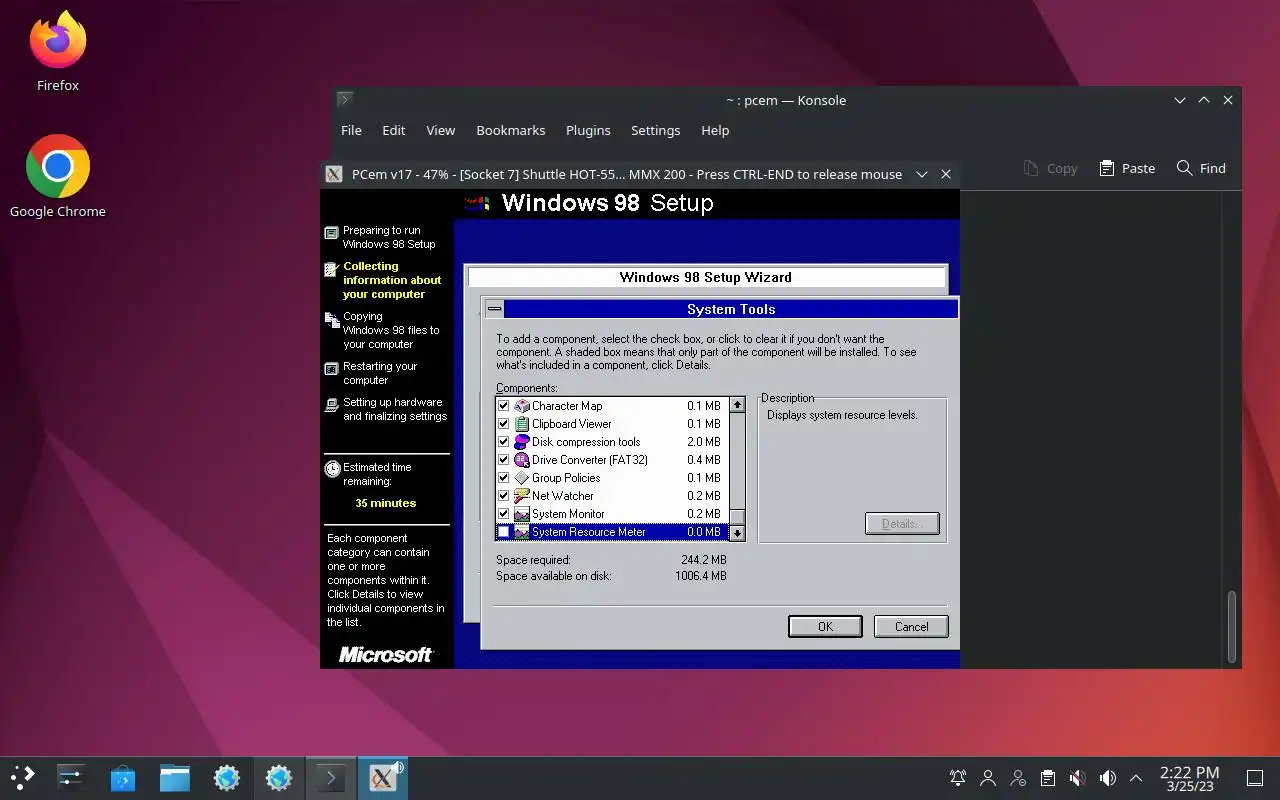Screen dimensions: 1280x800
Task: Click the user account tray icon
Action: 988,778
